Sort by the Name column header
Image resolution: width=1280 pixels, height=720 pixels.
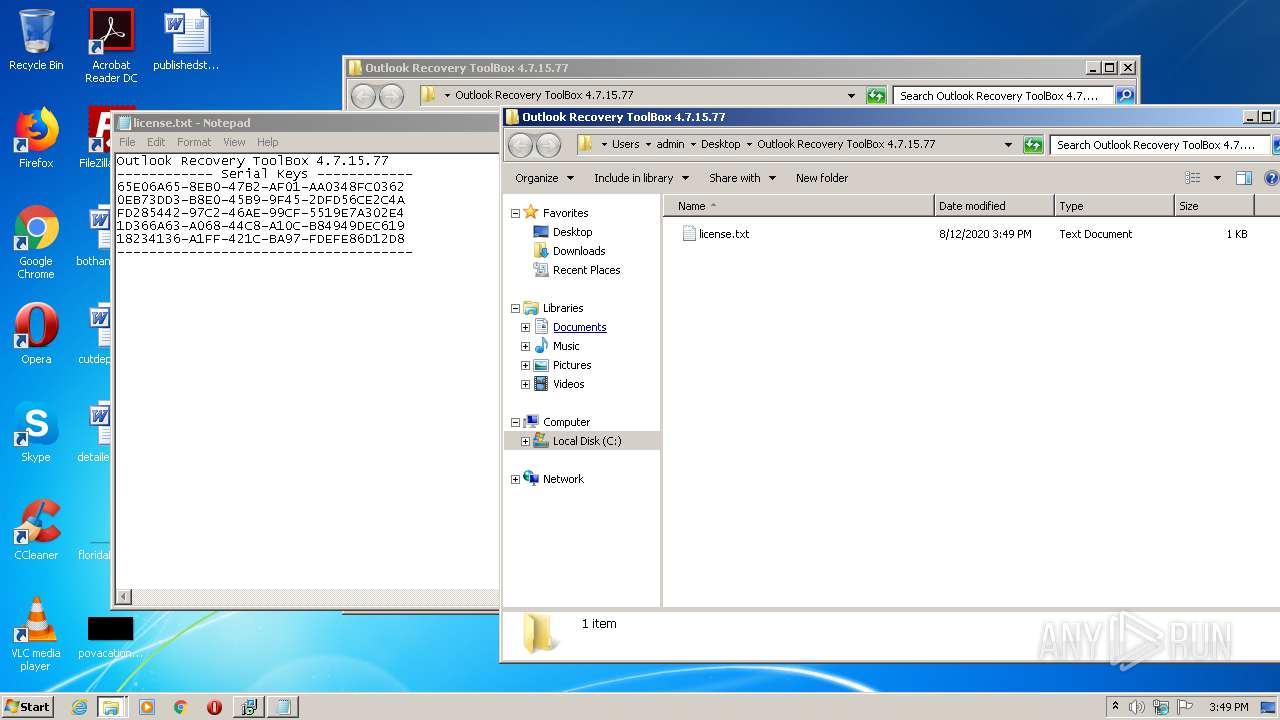[x=798, y=206]
